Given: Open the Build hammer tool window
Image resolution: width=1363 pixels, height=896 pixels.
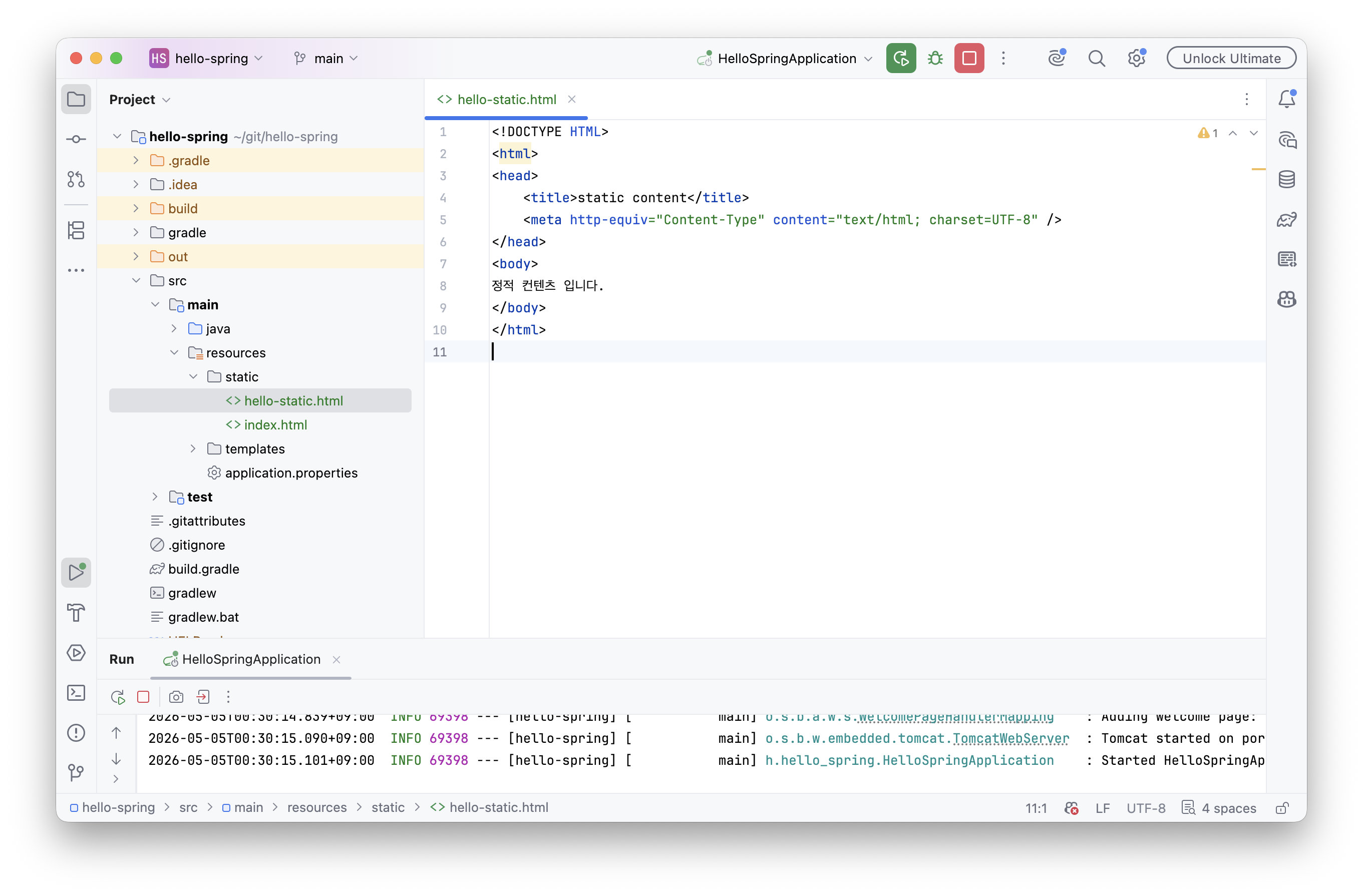Looking at the screenshot, I should [76, 613].
